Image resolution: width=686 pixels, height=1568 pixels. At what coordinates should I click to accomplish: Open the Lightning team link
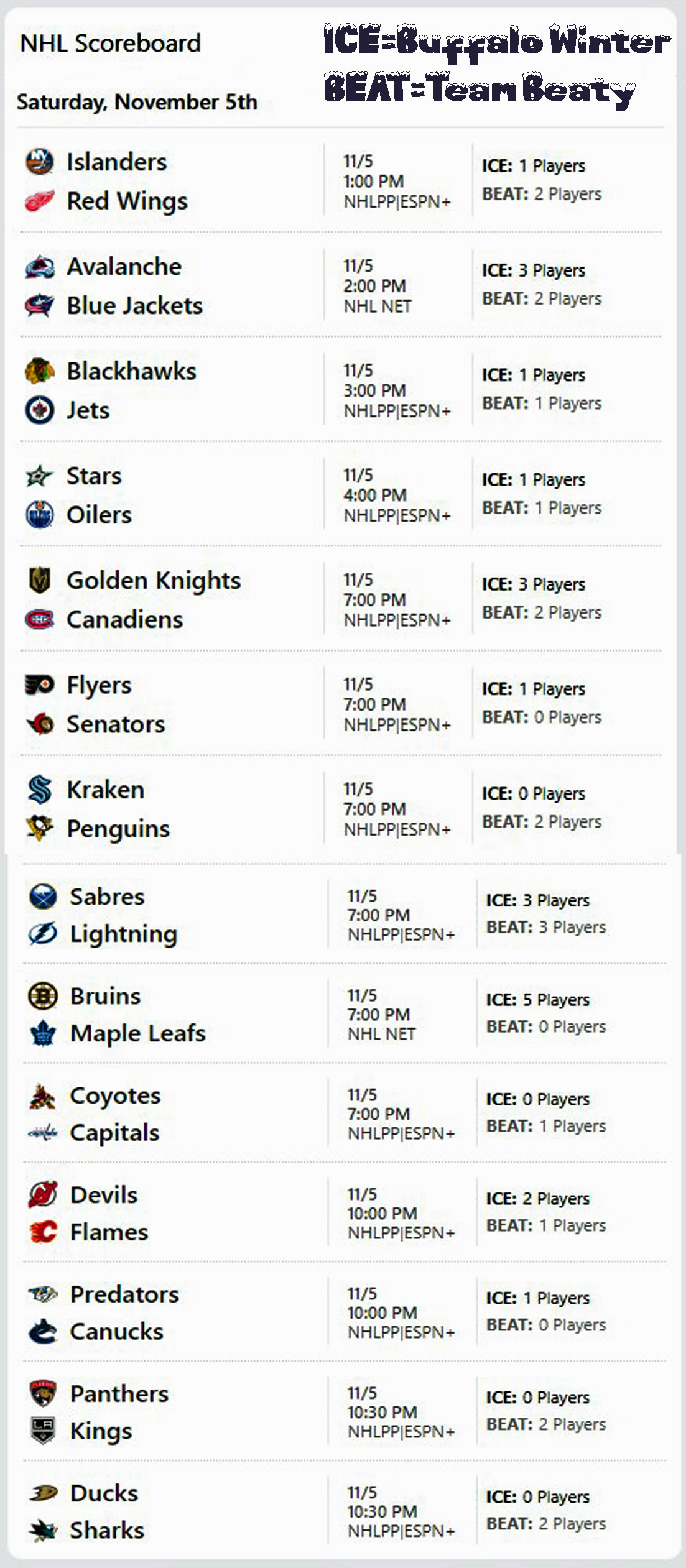[123, 934]
